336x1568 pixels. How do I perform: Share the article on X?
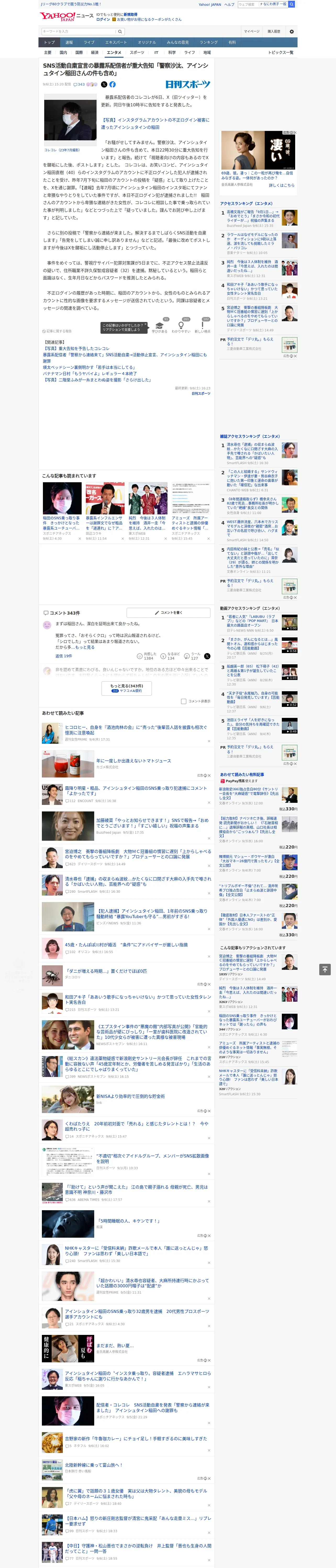tap(104, 85)
